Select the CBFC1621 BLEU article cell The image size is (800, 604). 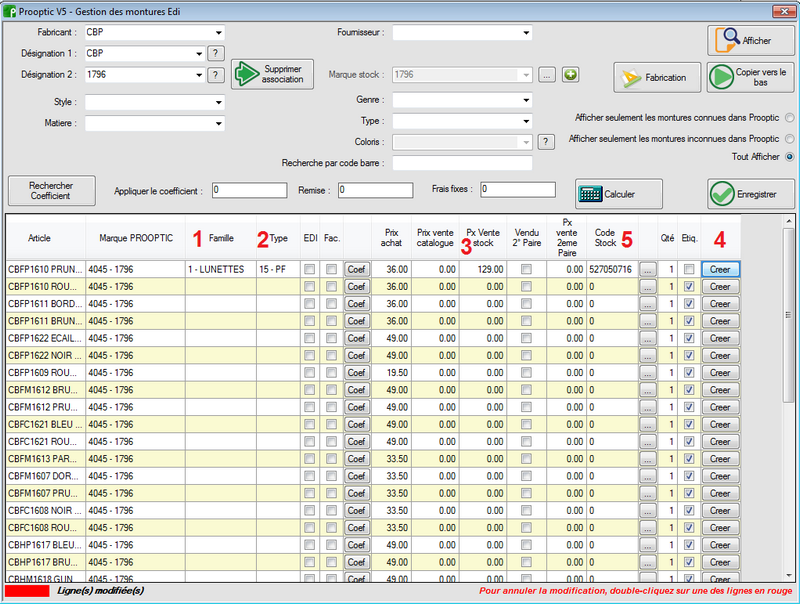click(46, 424)
